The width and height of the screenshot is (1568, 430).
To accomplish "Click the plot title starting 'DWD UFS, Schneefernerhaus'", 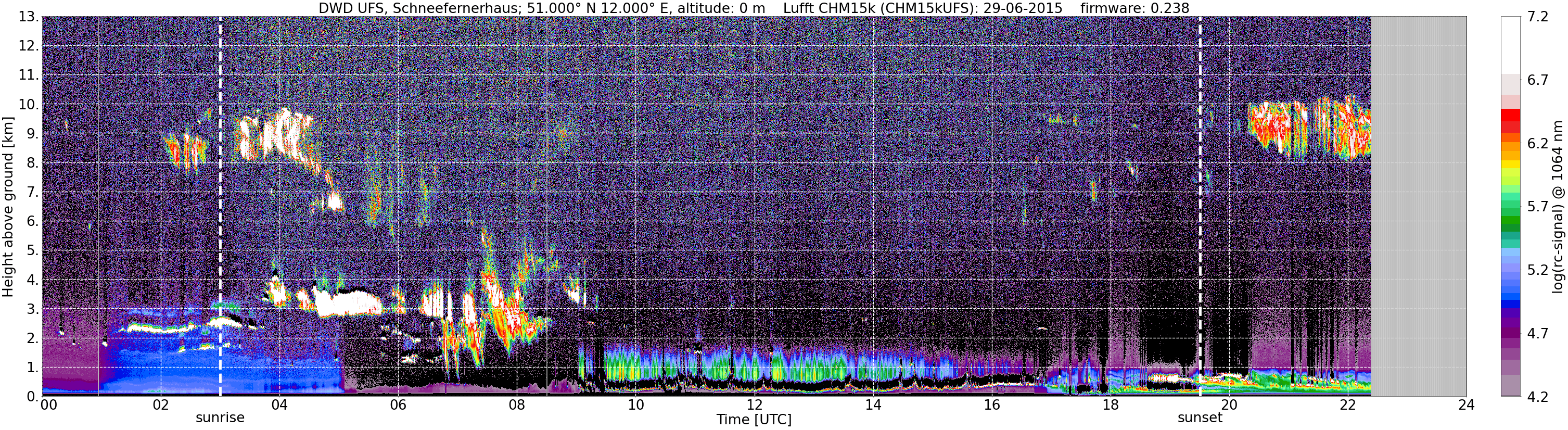I will coord(754,8).
